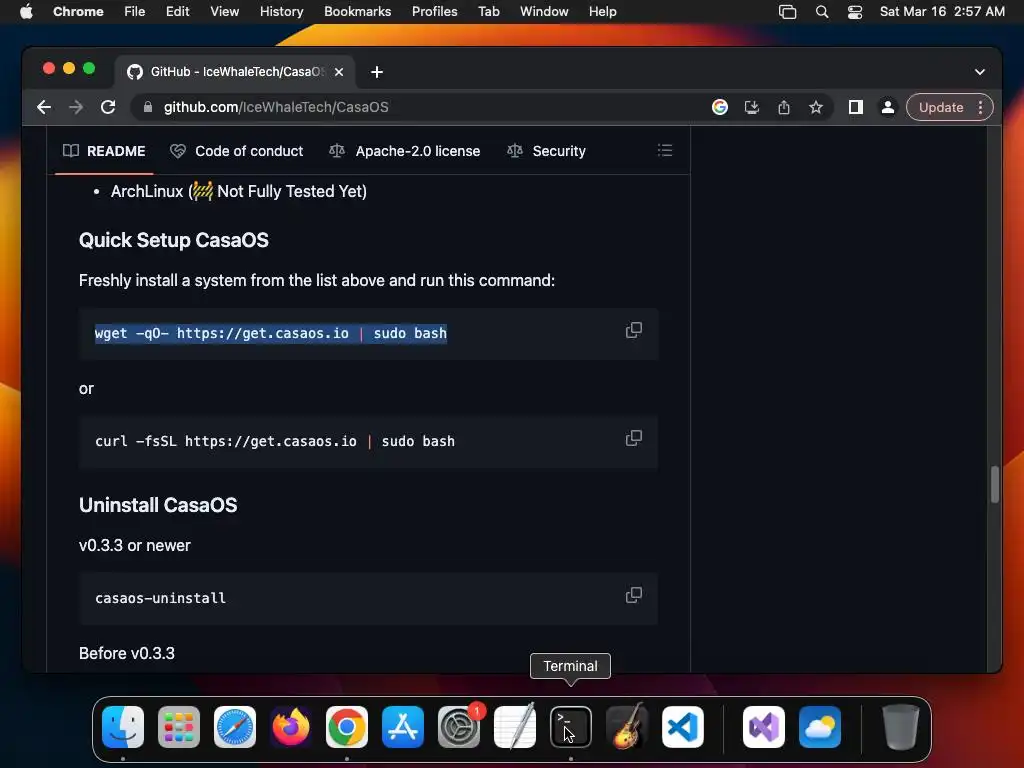Screen dimensions: 1024x768
Task: Copy the curl install command
Action: pyautogui.click(x=633, y=438)
